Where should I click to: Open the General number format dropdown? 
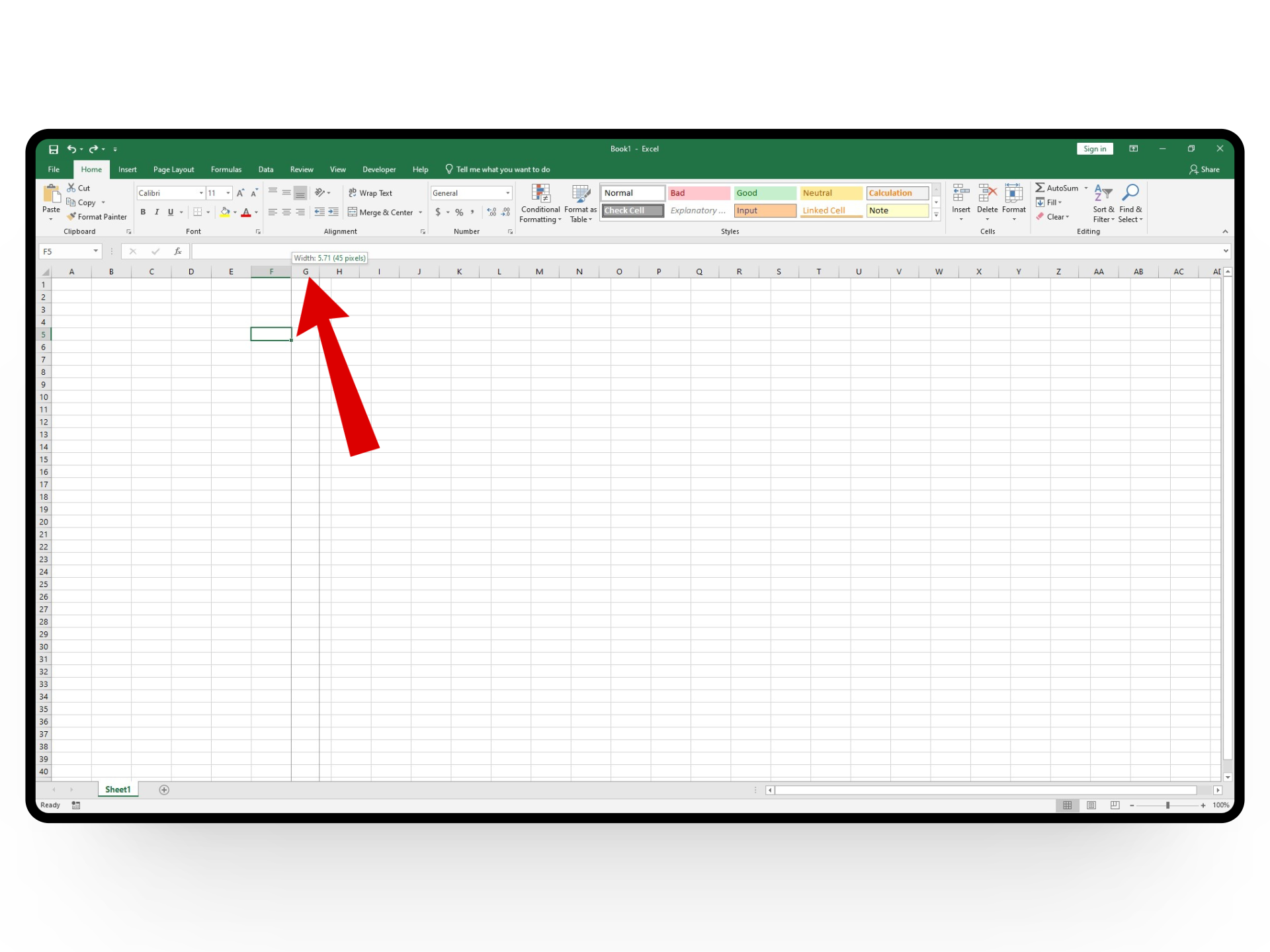point(508,193)
